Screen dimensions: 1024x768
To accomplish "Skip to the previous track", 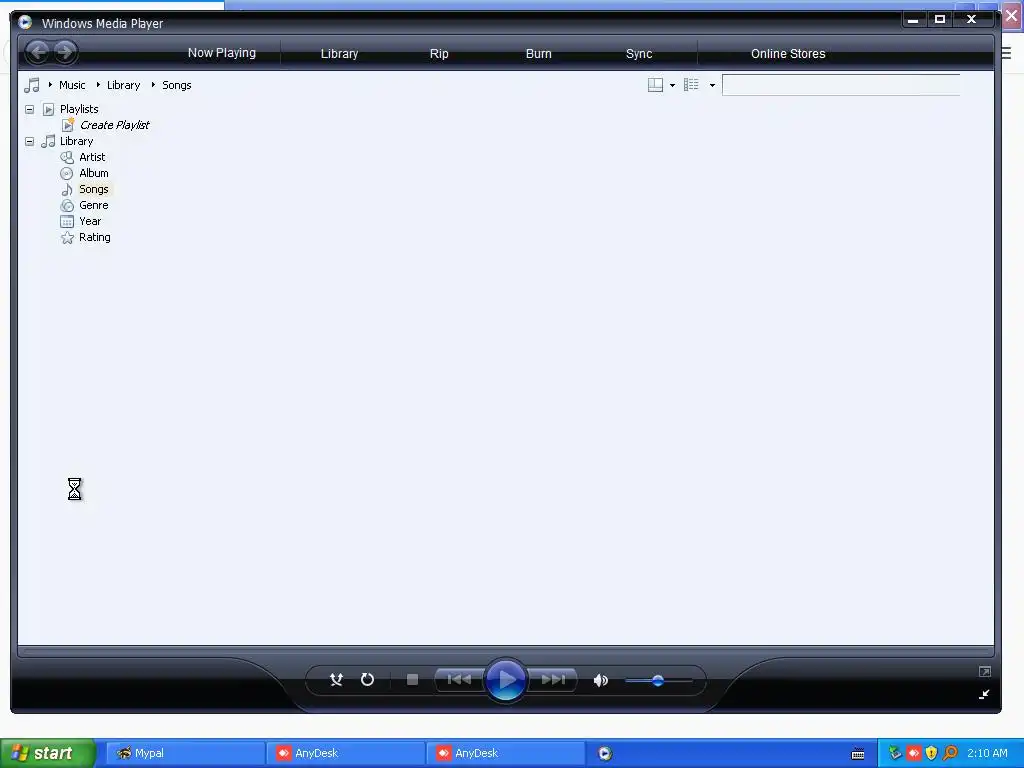I will click(x=459, y=680).
